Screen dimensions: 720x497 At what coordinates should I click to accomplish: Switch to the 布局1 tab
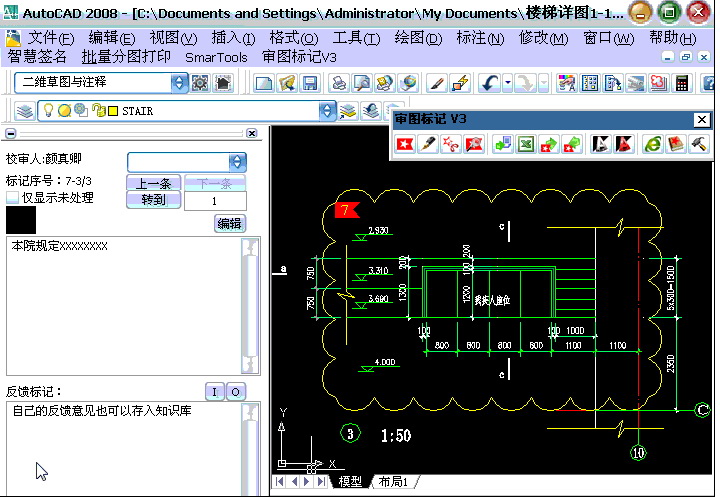click(393, 482)
